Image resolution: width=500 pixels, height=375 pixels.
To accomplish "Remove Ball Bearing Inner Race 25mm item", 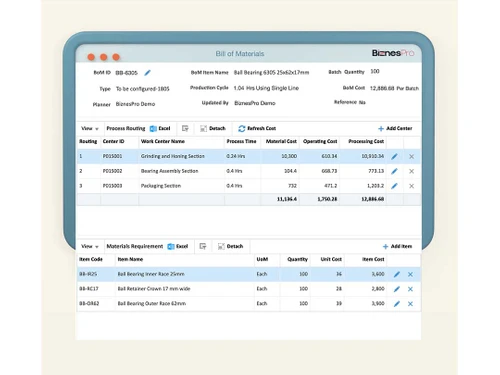I will (x=410, y=274).
